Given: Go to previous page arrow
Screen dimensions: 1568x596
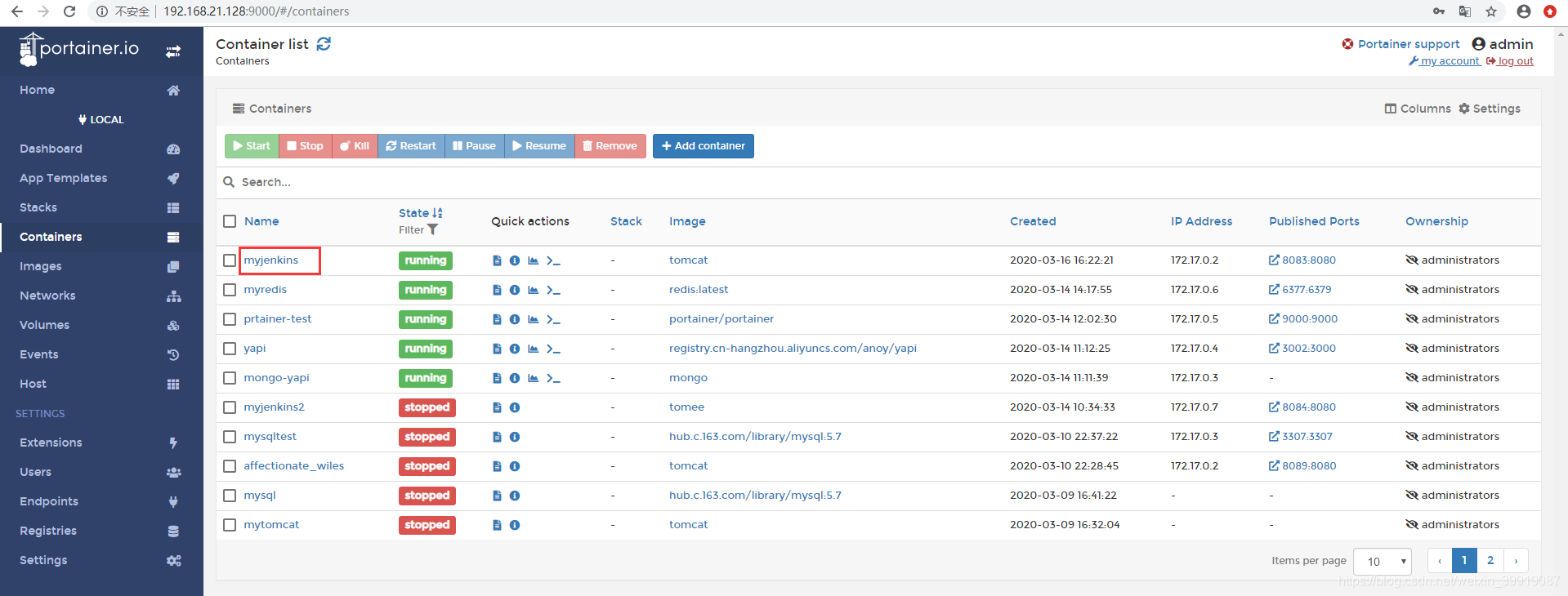Looking at the screenshot, I should [x=1440, y=561].
